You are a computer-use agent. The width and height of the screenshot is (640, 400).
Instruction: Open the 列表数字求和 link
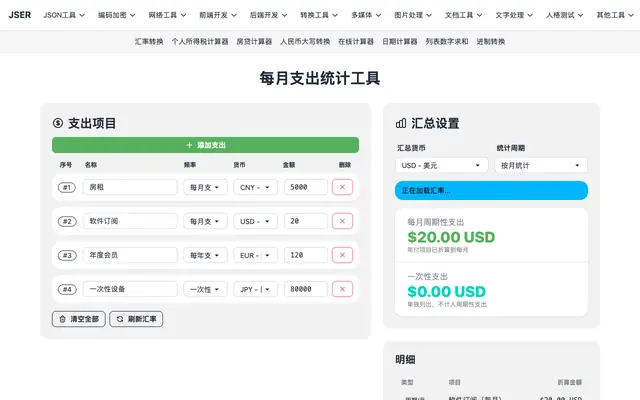coord(447,41)
